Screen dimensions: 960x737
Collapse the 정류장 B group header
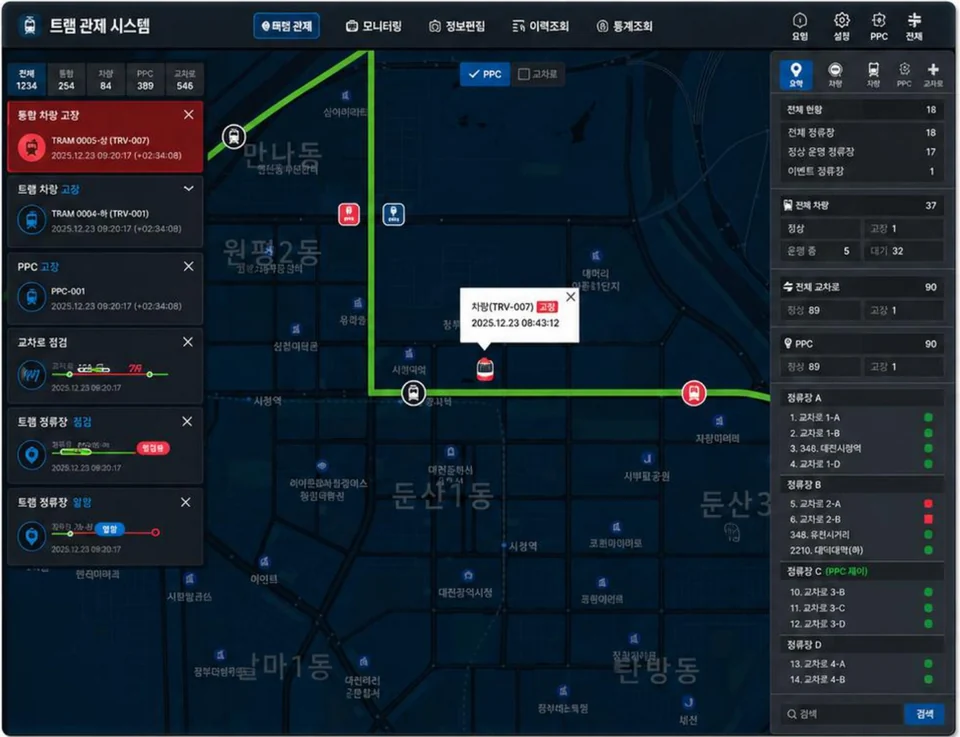click(x=862, y=485)
